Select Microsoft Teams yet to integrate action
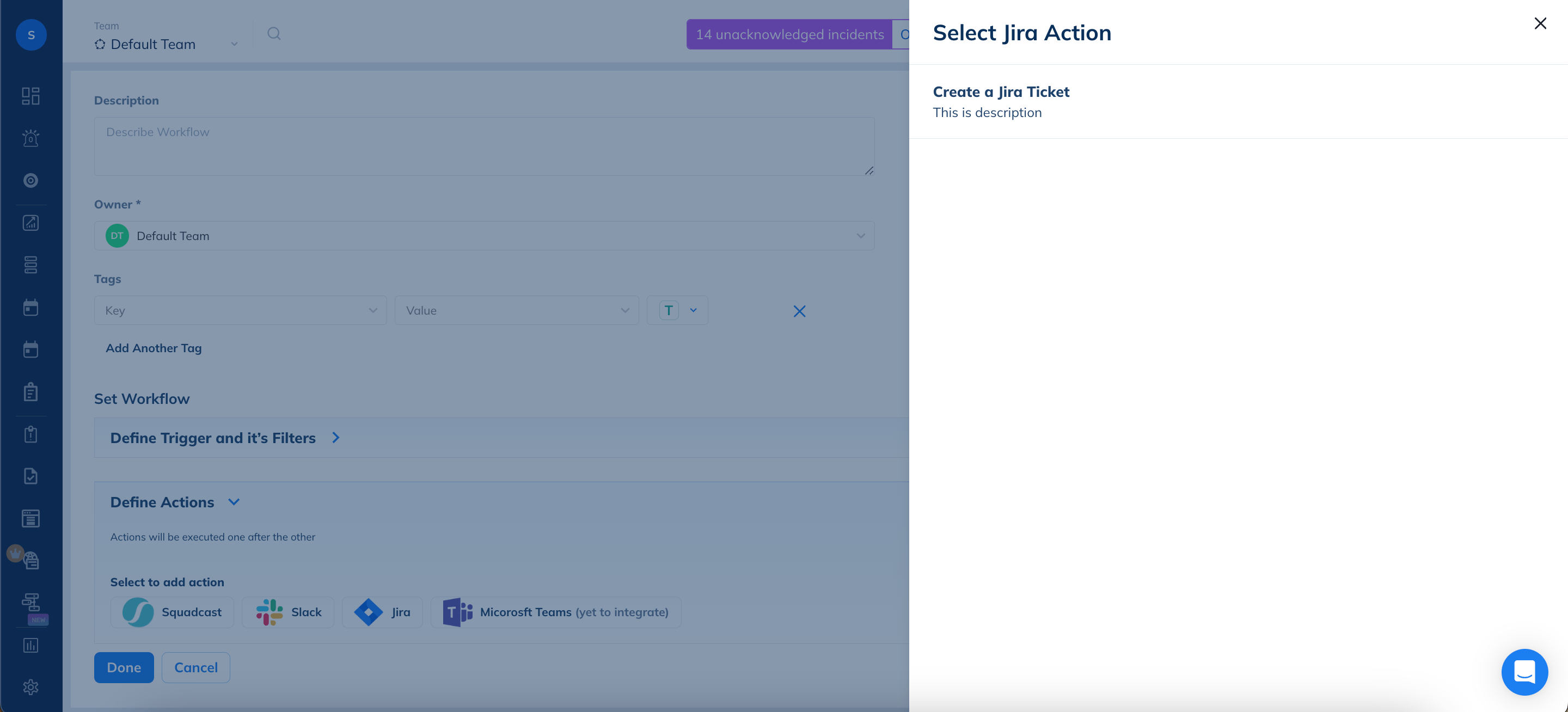1568x712 pixels. pyautogui.click(x=555, y=612)
